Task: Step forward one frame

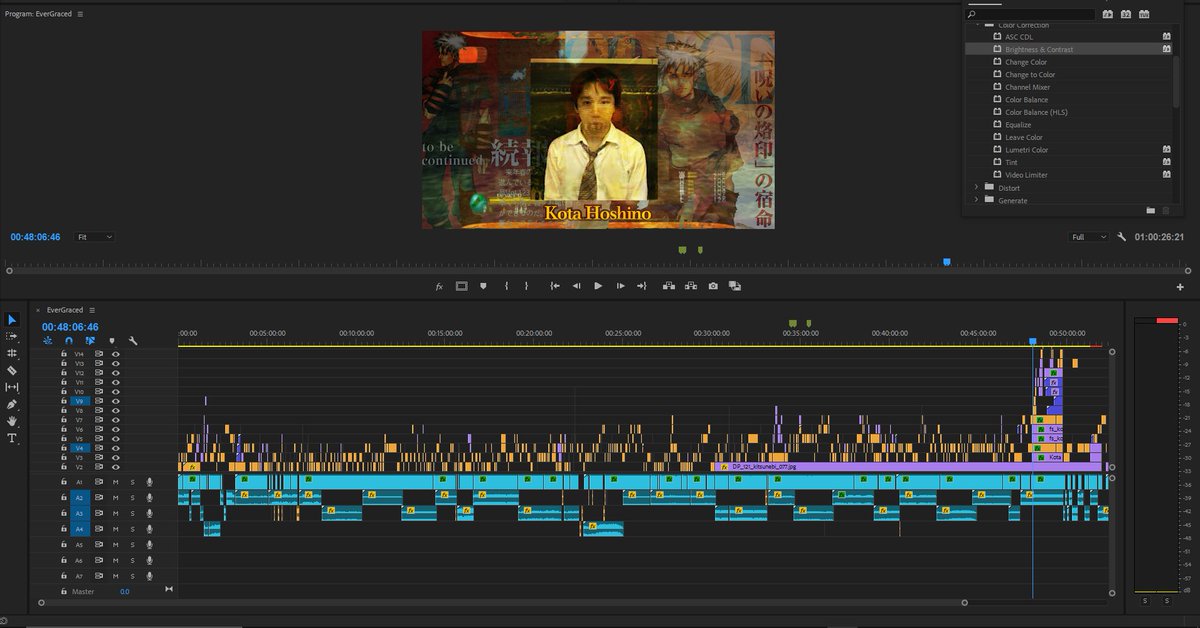Action: 620,286
